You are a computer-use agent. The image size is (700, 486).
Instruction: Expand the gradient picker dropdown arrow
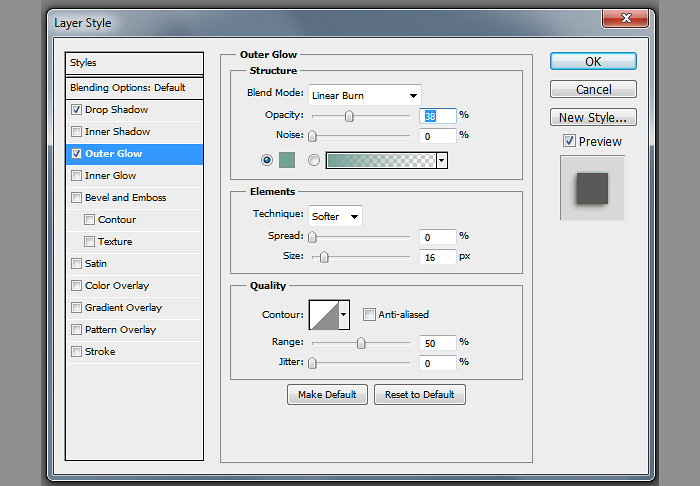click(442, 160)
